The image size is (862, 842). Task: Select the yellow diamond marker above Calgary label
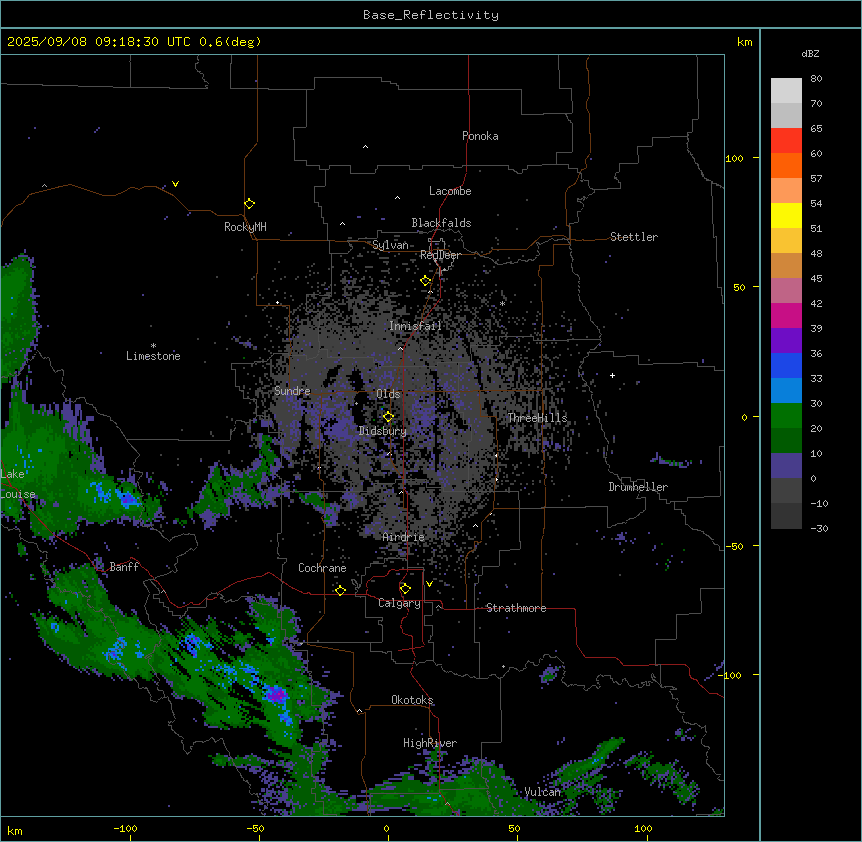[405, 589]
